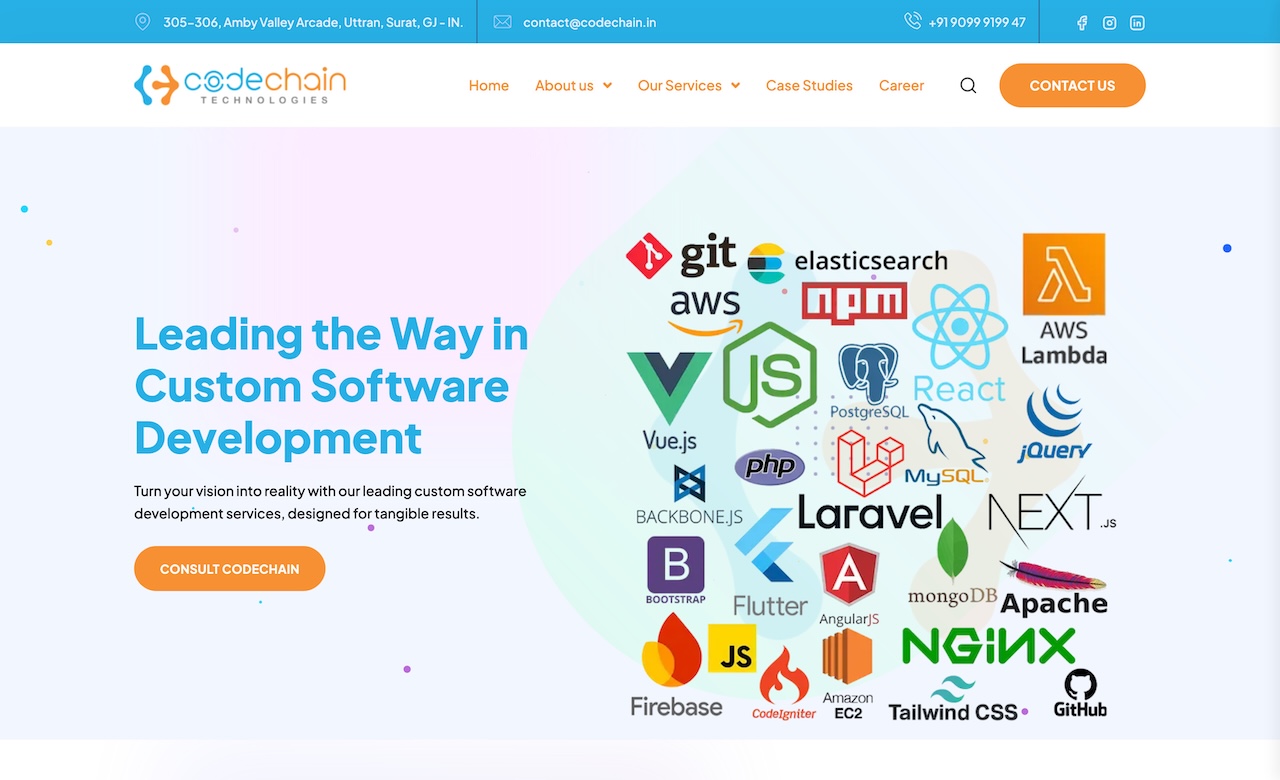The height and width of the screenshot is (780, 1280).
Task: Click the git logo
Action: [681, 256]
